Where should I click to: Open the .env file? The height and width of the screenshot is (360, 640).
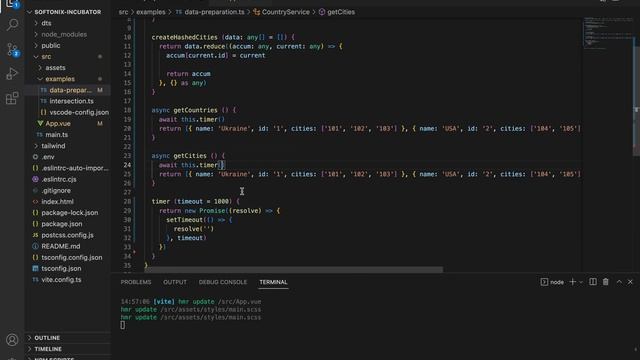click(x=48, y=157)
